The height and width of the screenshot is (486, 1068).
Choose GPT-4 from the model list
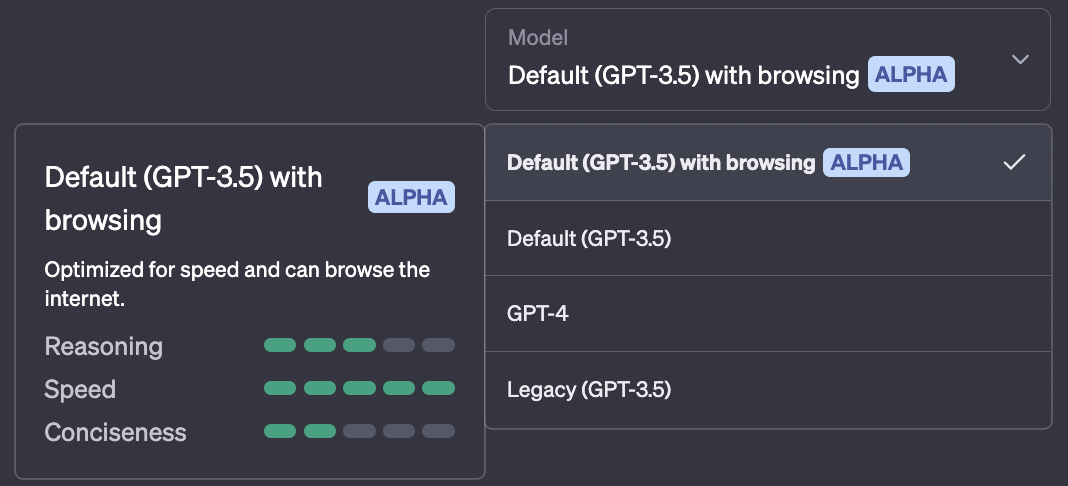click(x=538, y=314)
